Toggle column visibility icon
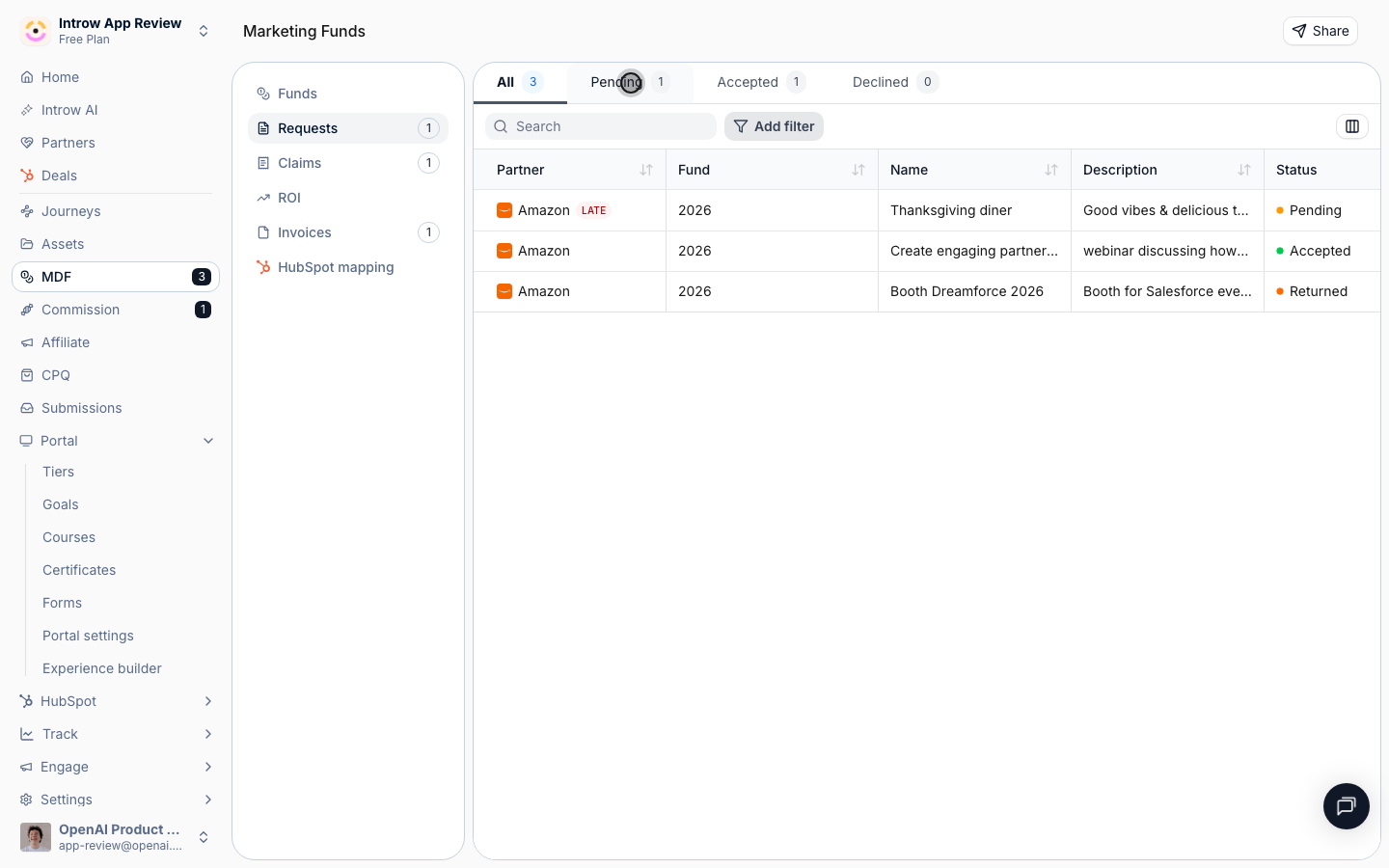1389x868 pixels. [x=1352, y=126]
